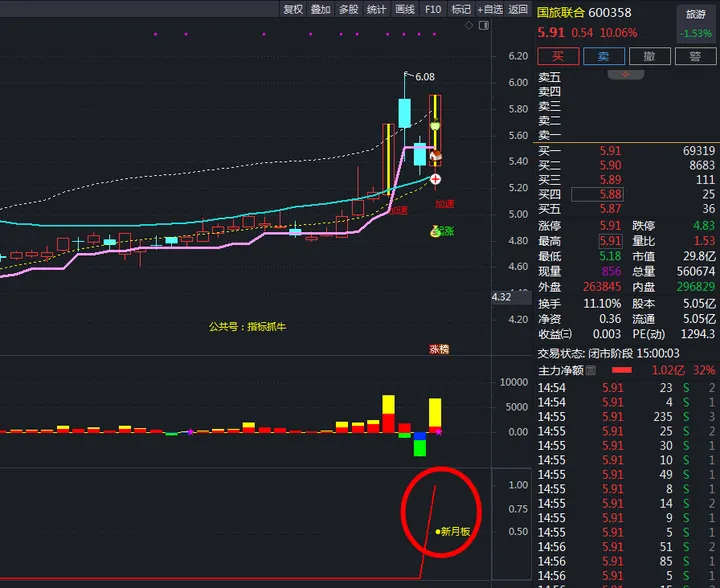Viewport: 720px width, 588px height.
Task: Select the 标记 toolbar option
Action: click(461, 9)
